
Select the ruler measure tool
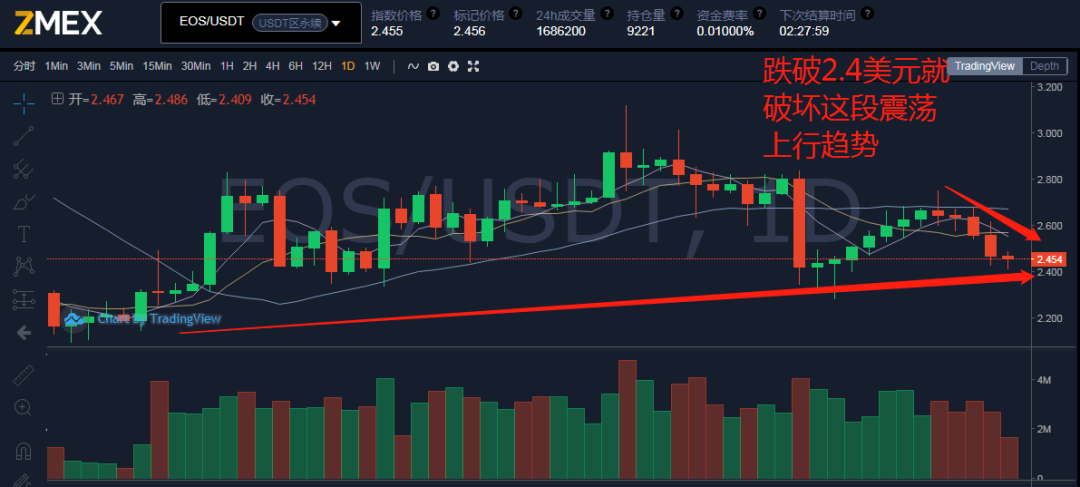(23, 375)
